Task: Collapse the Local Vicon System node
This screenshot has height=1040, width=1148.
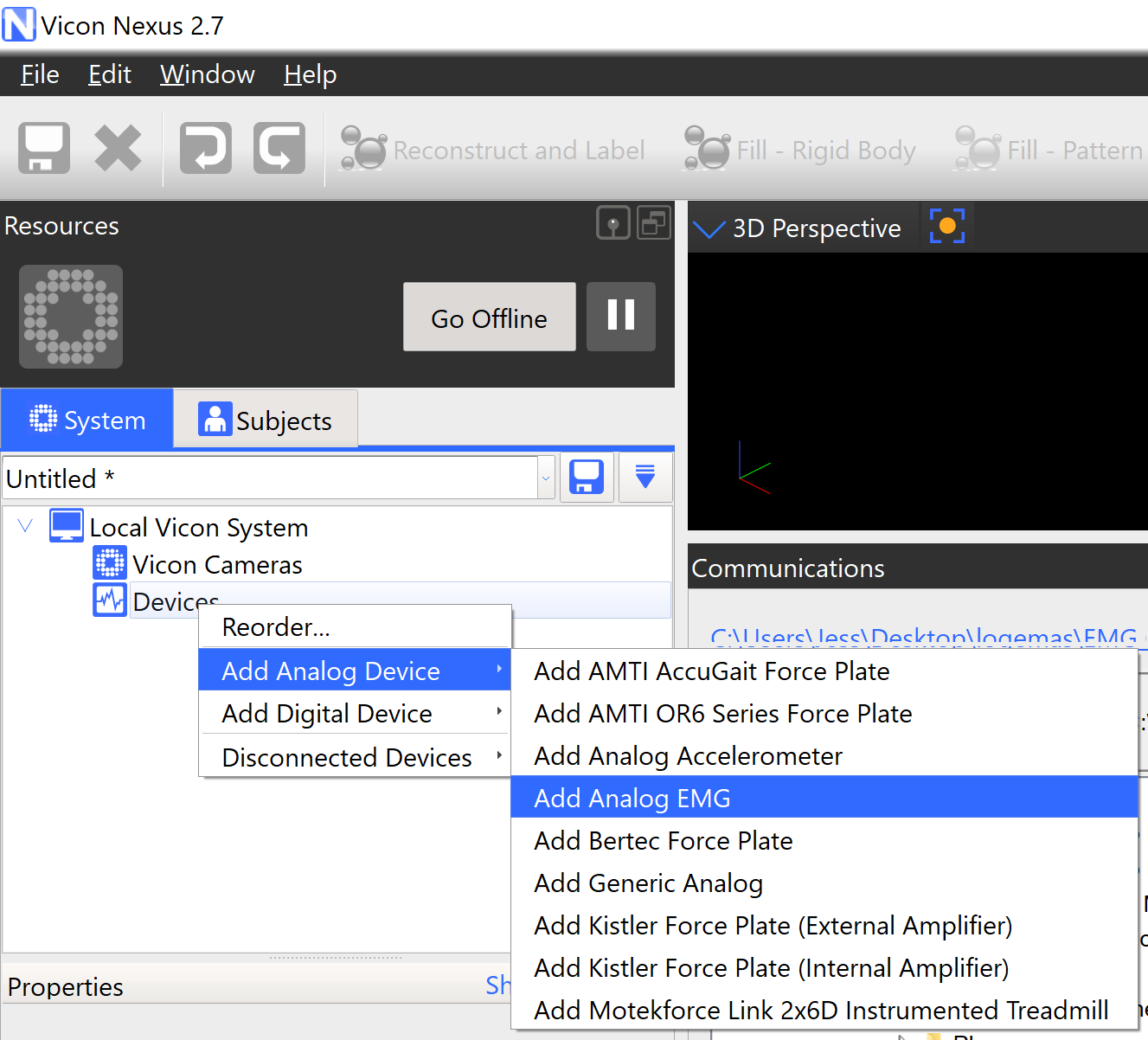Action: [25, 526]
